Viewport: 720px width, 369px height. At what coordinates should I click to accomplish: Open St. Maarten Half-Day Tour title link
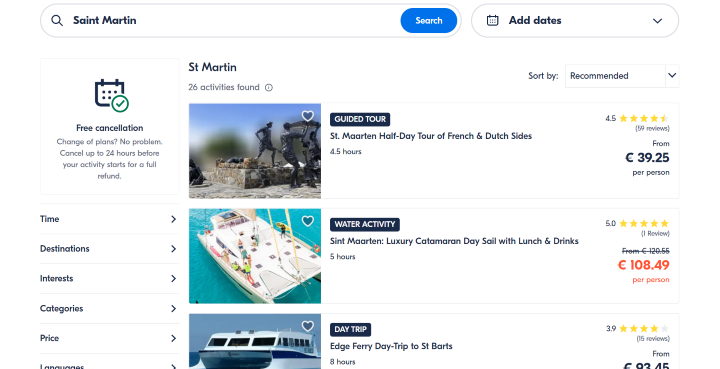tap(431, 136)
